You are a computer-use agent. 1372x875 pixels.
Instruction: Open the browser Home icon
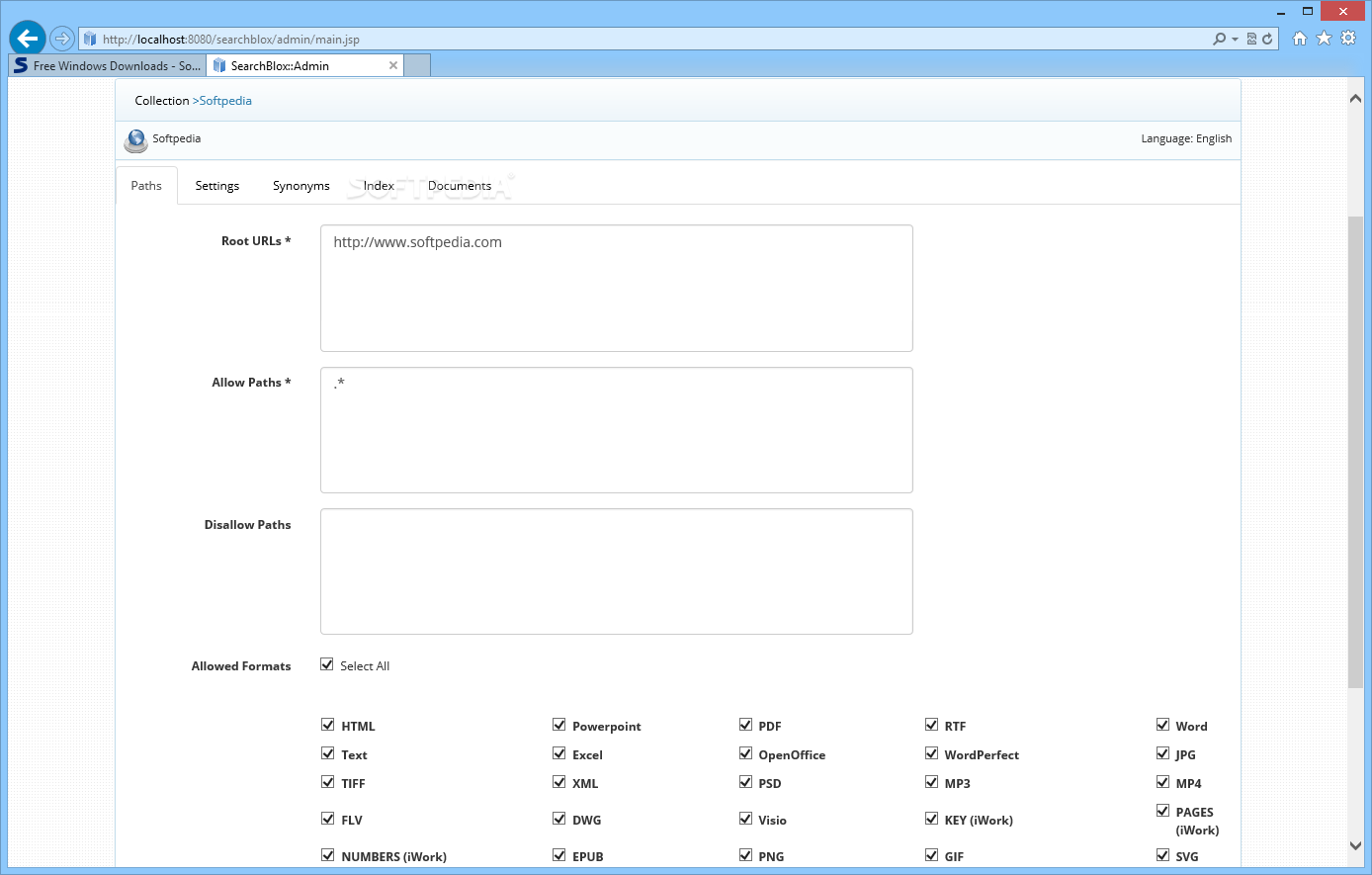click(1300, 39)
